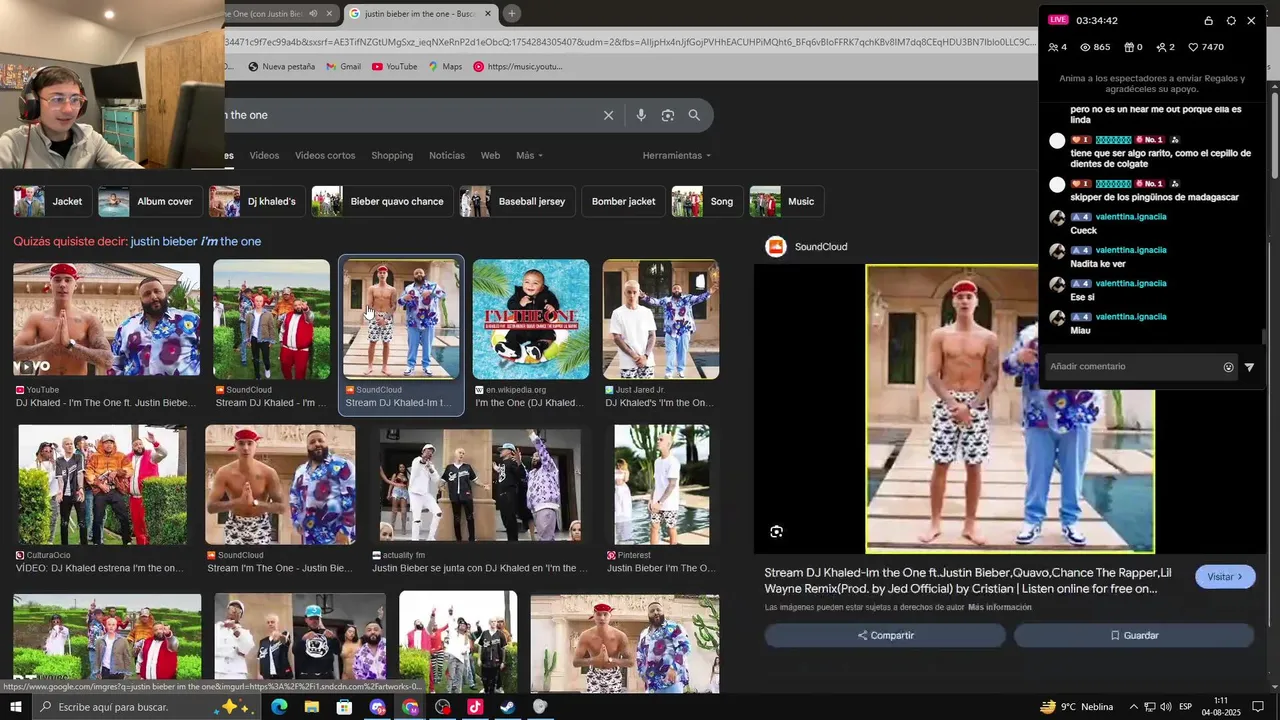Click suggested query justin bieber i'm the one

[x=196, y=241]
